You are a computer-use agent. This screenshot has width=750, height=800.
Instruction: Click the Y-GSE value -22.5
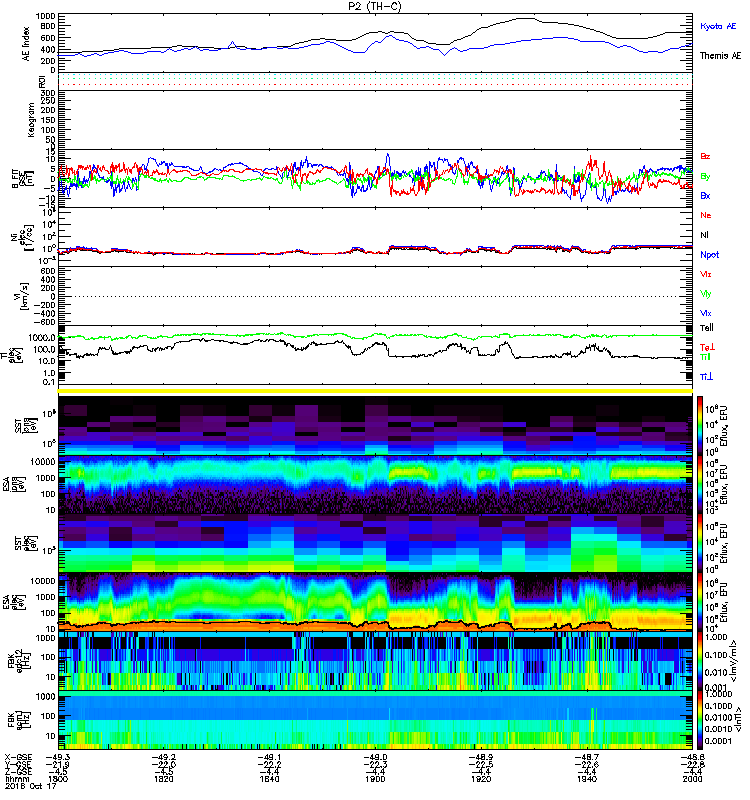tap(481, 765)
